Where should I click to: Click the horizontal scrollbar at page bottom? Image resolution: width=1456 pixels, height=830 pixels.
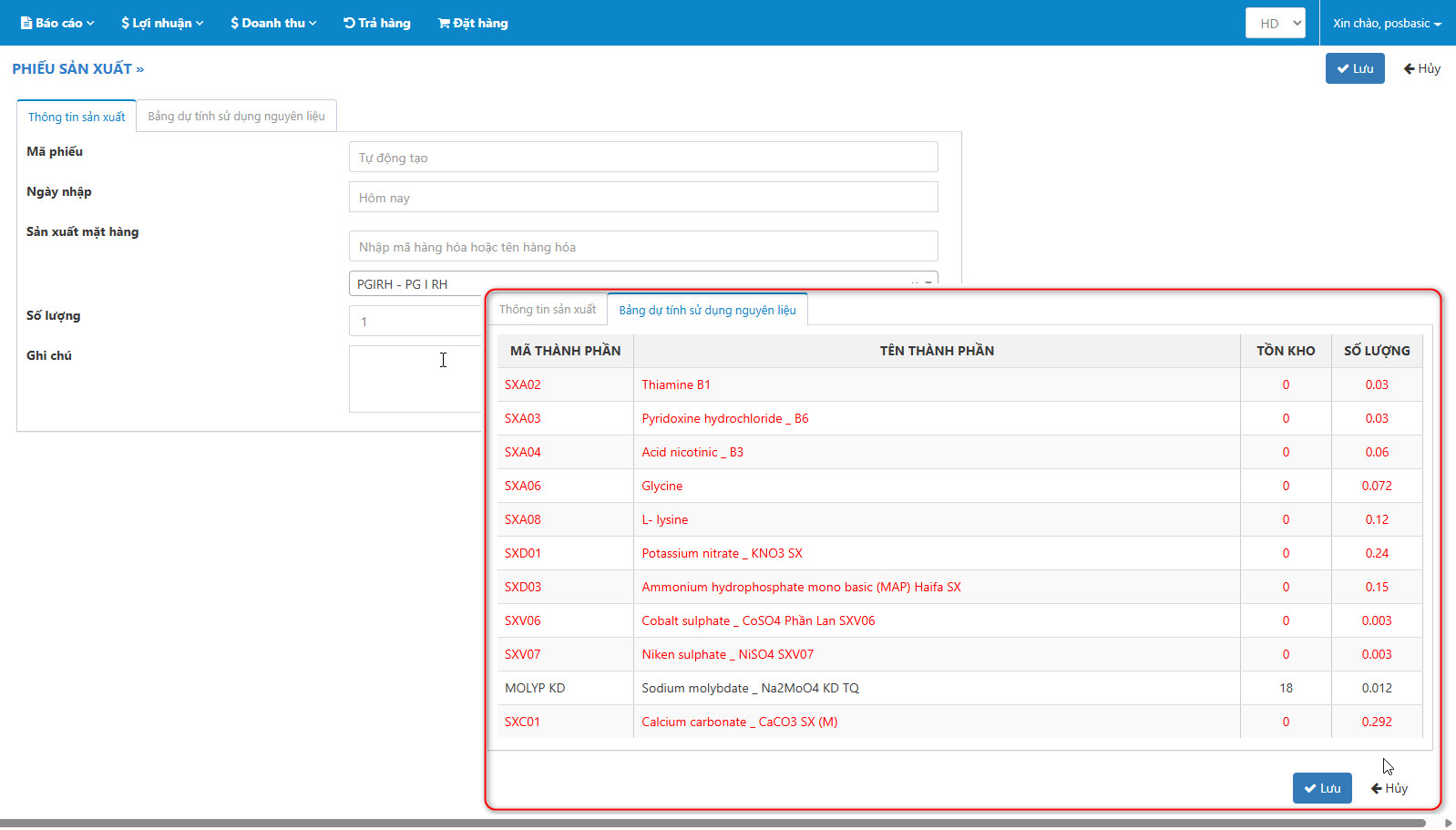coord(711,823)
